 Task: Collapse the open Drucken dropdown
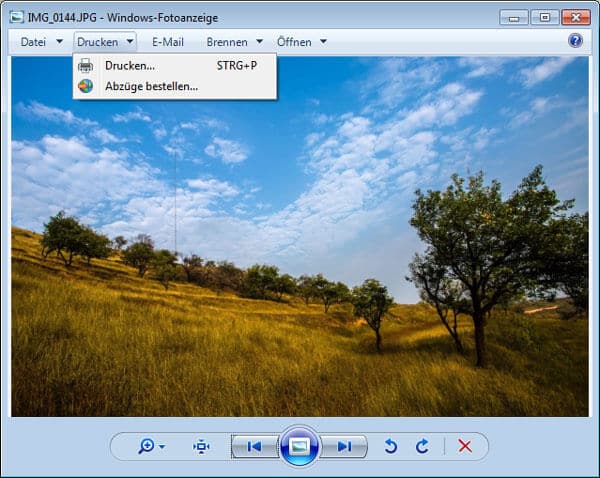(105, 42)
